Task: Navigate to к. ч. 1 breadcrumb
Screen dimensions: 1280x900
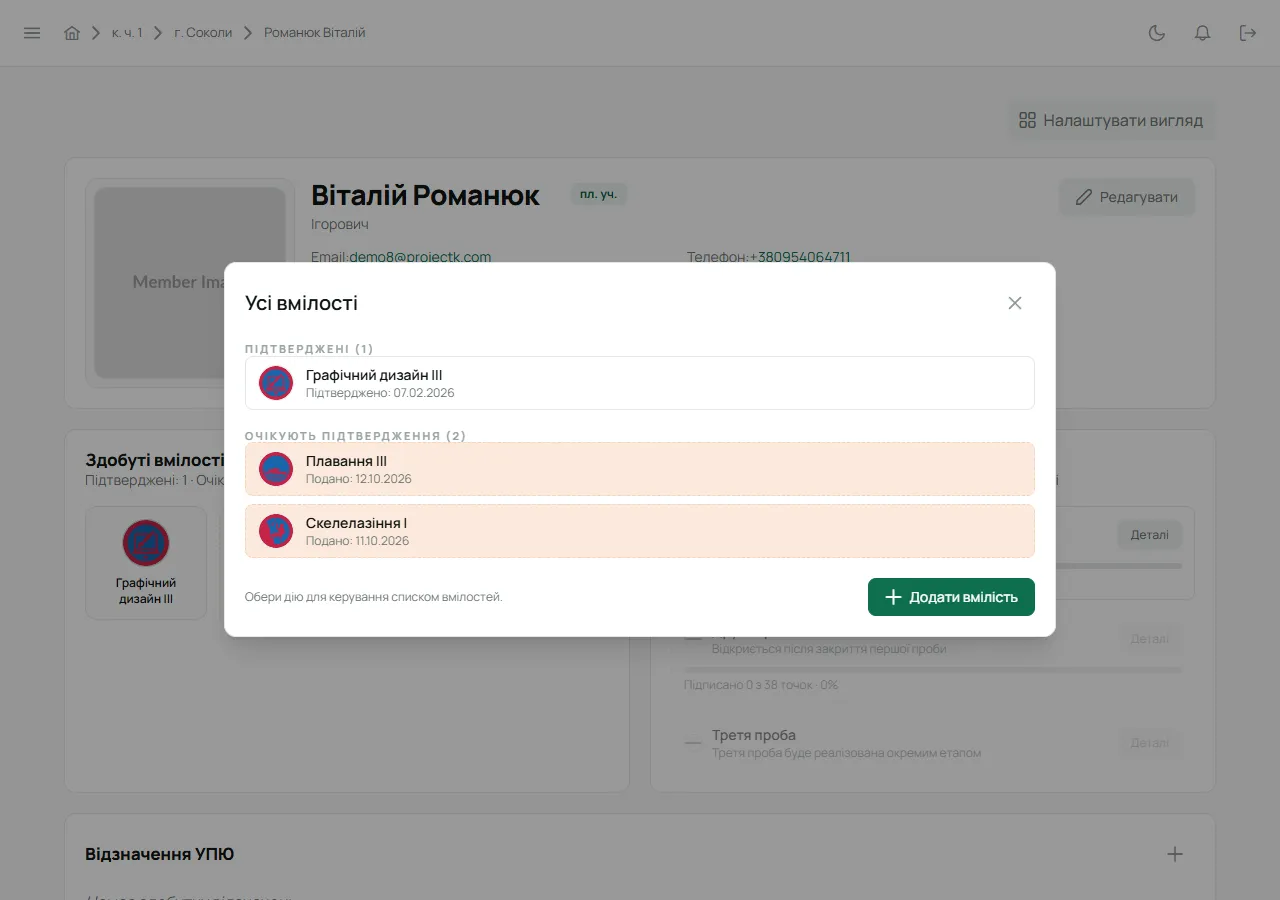Action: tap(127, 33)
